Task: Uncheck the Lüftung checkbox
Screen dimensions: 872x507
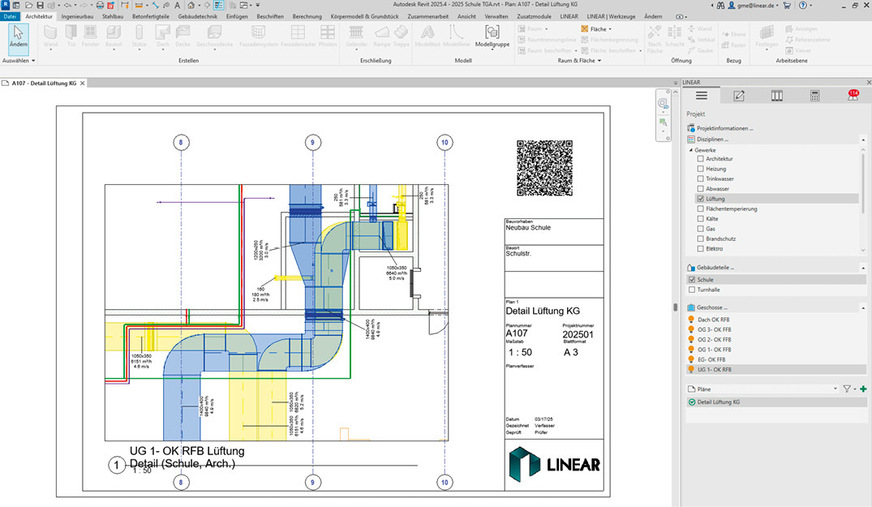Action: point(700,199)
